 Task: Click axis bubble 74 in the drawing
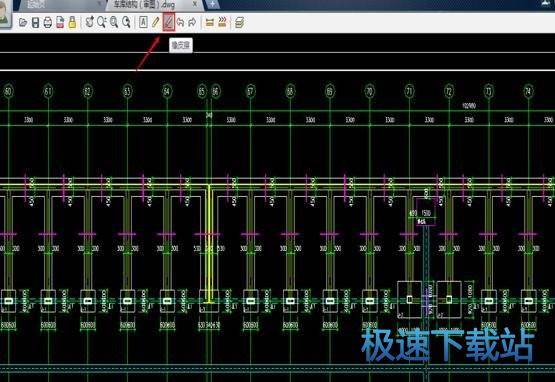pos(528,92)
